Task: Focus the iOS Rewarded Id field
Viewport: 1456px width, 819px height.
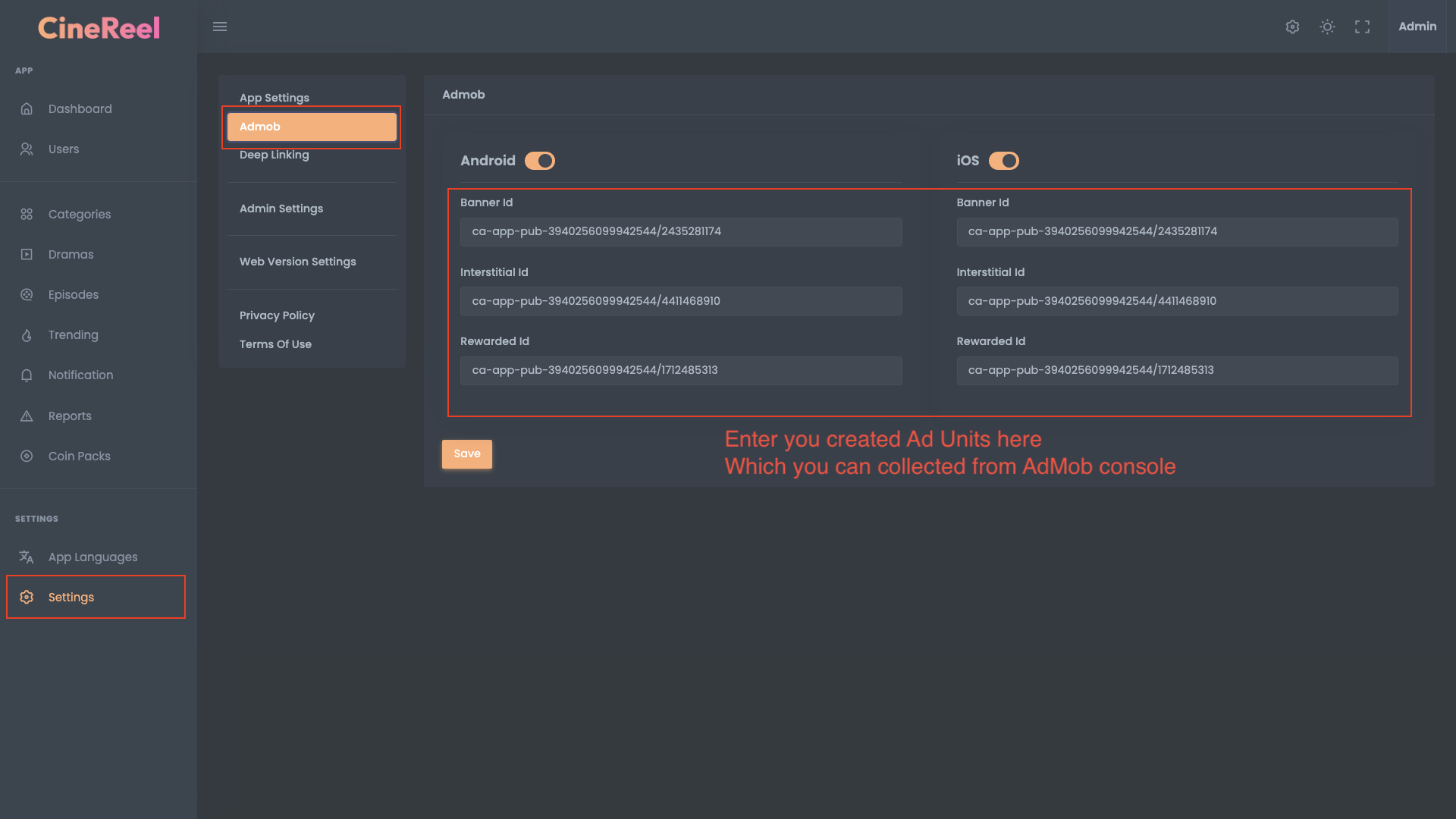Action: point(1176,370)
